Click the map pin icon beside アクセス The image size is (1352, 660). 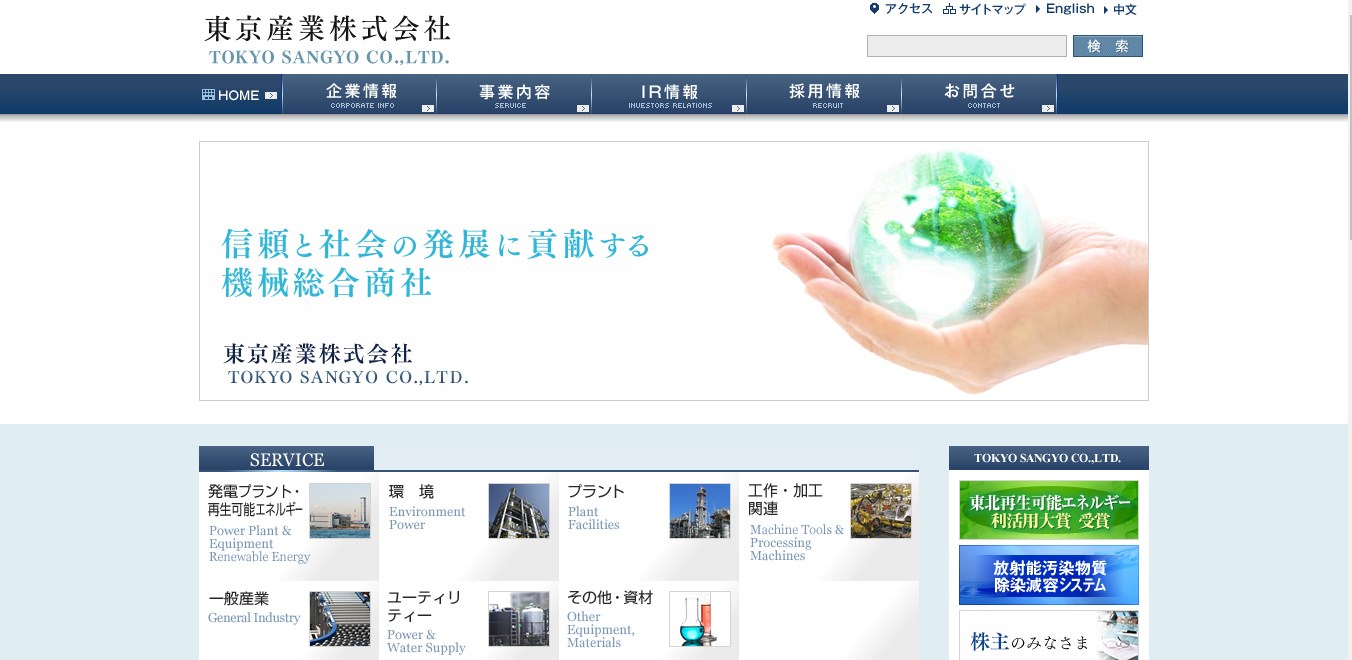click(x=874, y=9)
